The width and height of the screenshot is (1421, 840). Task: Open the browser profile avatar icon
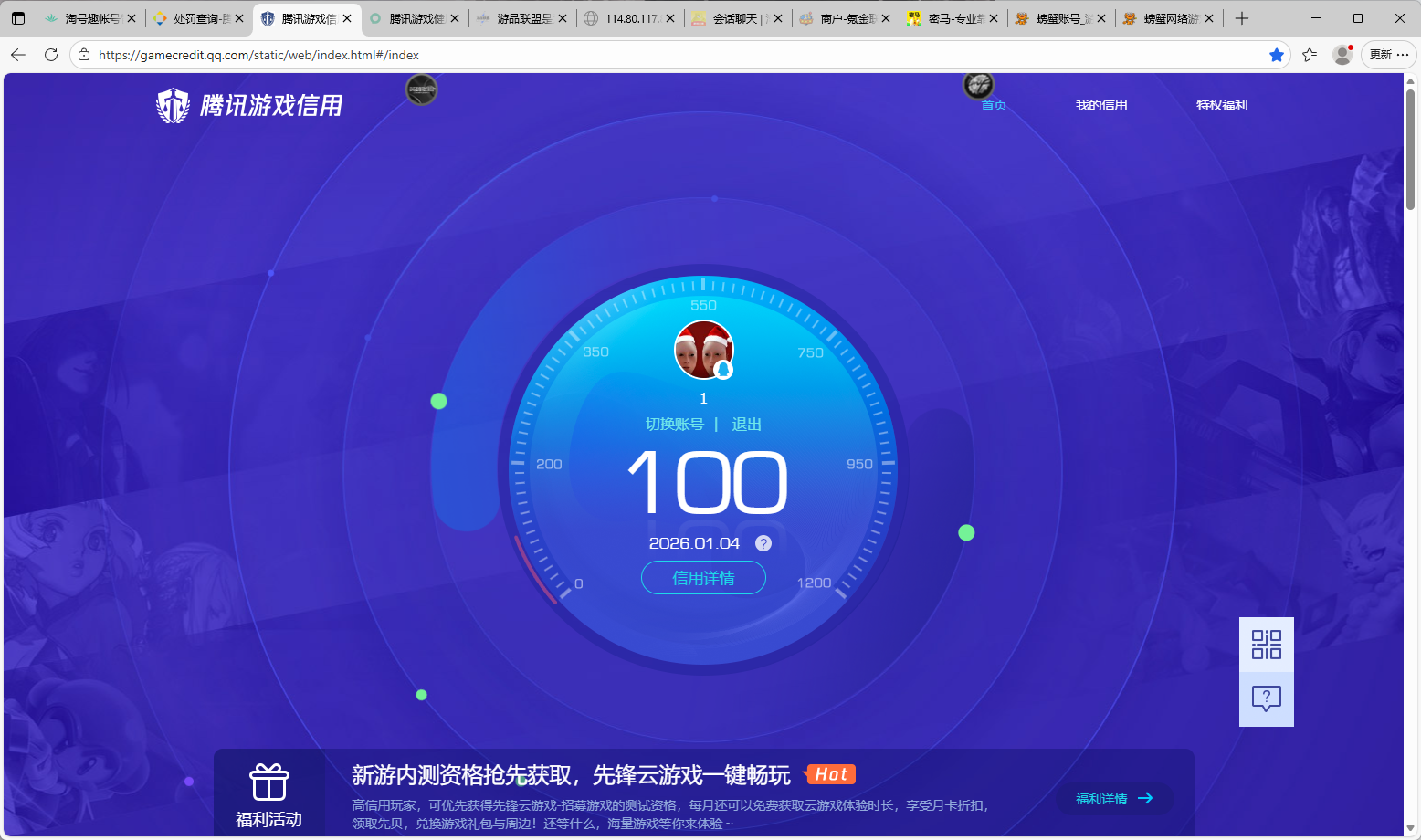1342,55
